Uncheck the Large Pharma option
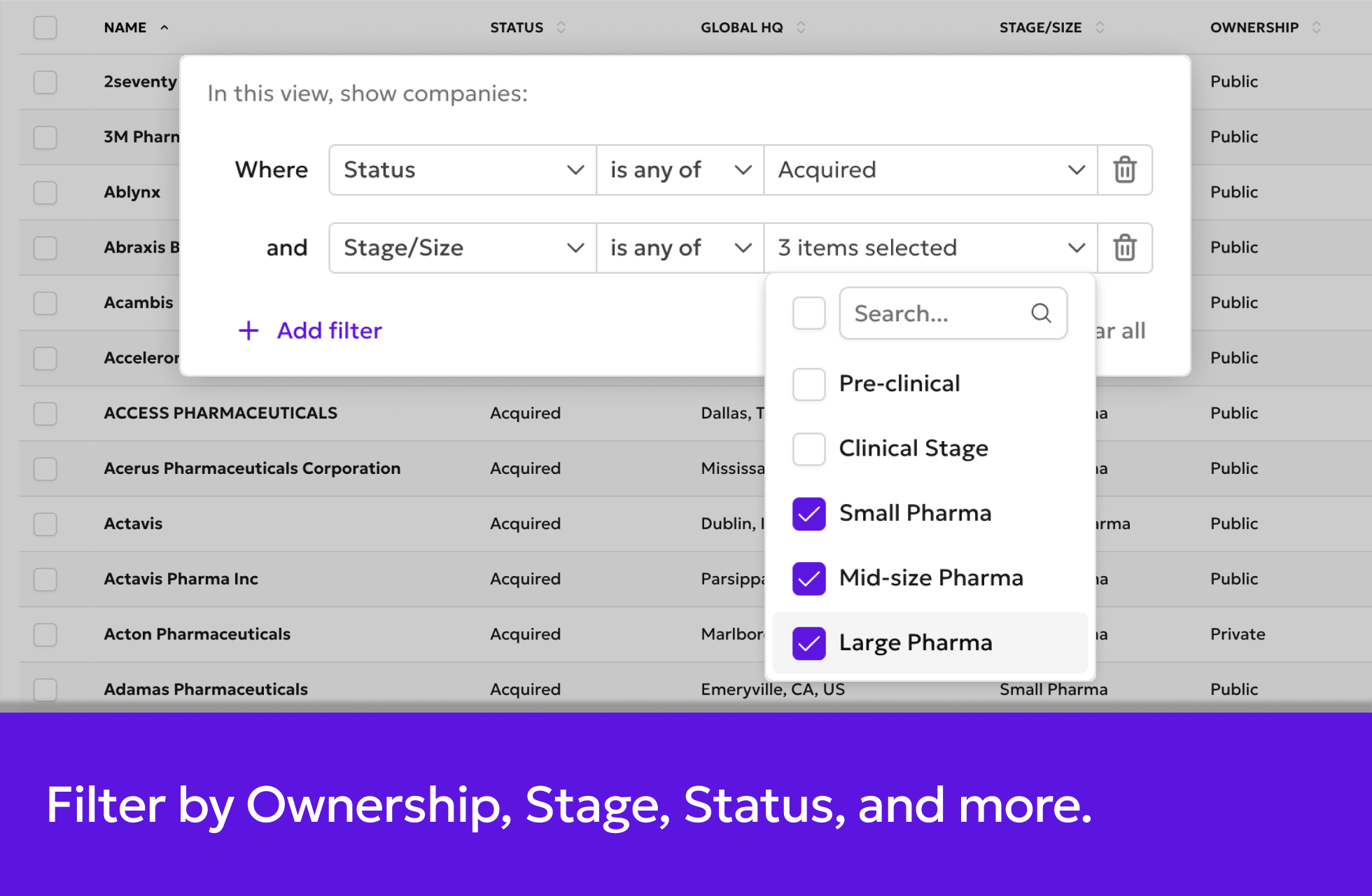 coord(808,643)
